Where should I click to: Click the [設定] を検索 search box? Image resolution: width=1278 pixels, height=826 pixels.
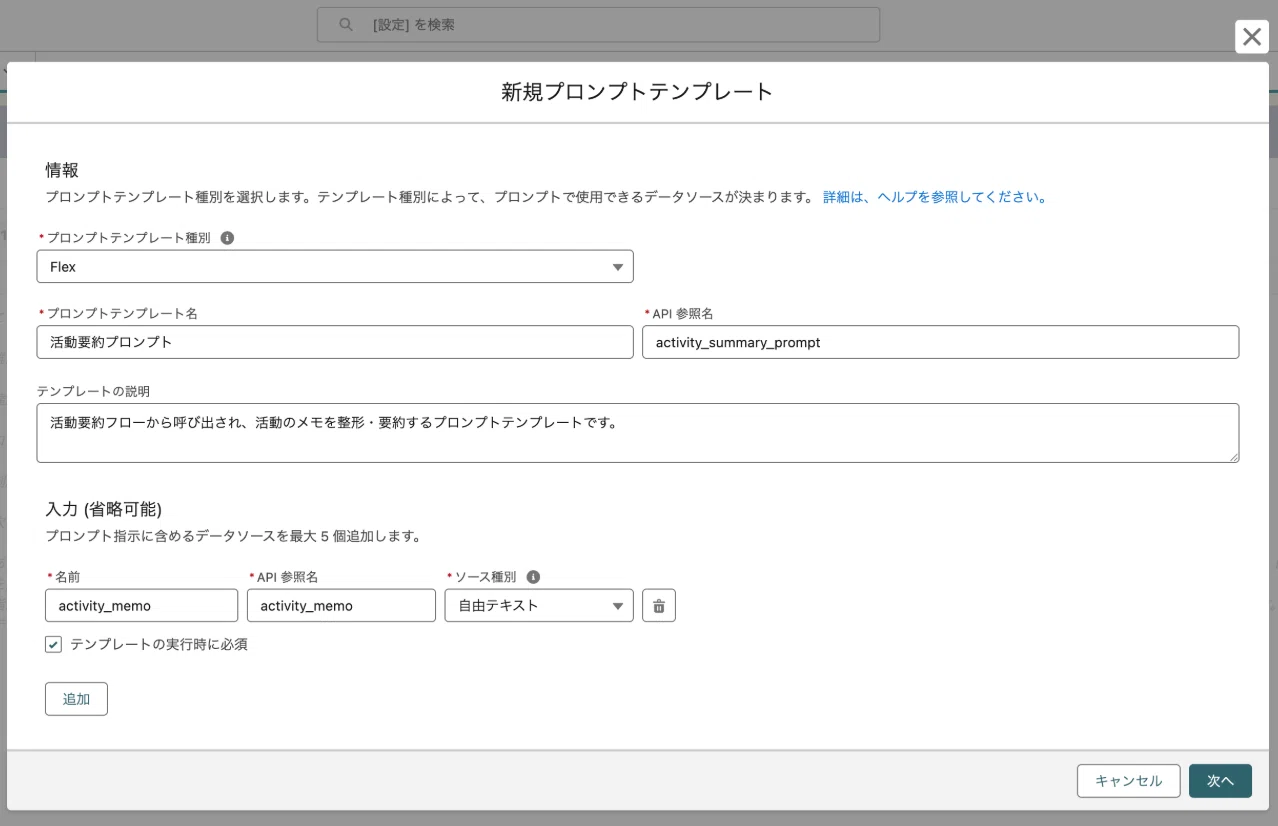click(x=598, y=25)
